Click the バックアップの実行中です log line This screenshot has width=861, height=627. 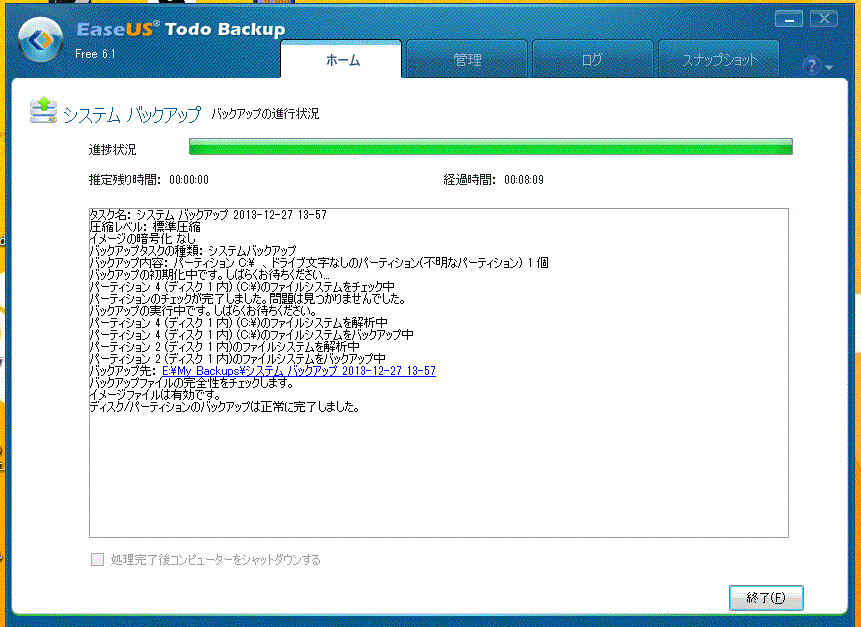203,311
